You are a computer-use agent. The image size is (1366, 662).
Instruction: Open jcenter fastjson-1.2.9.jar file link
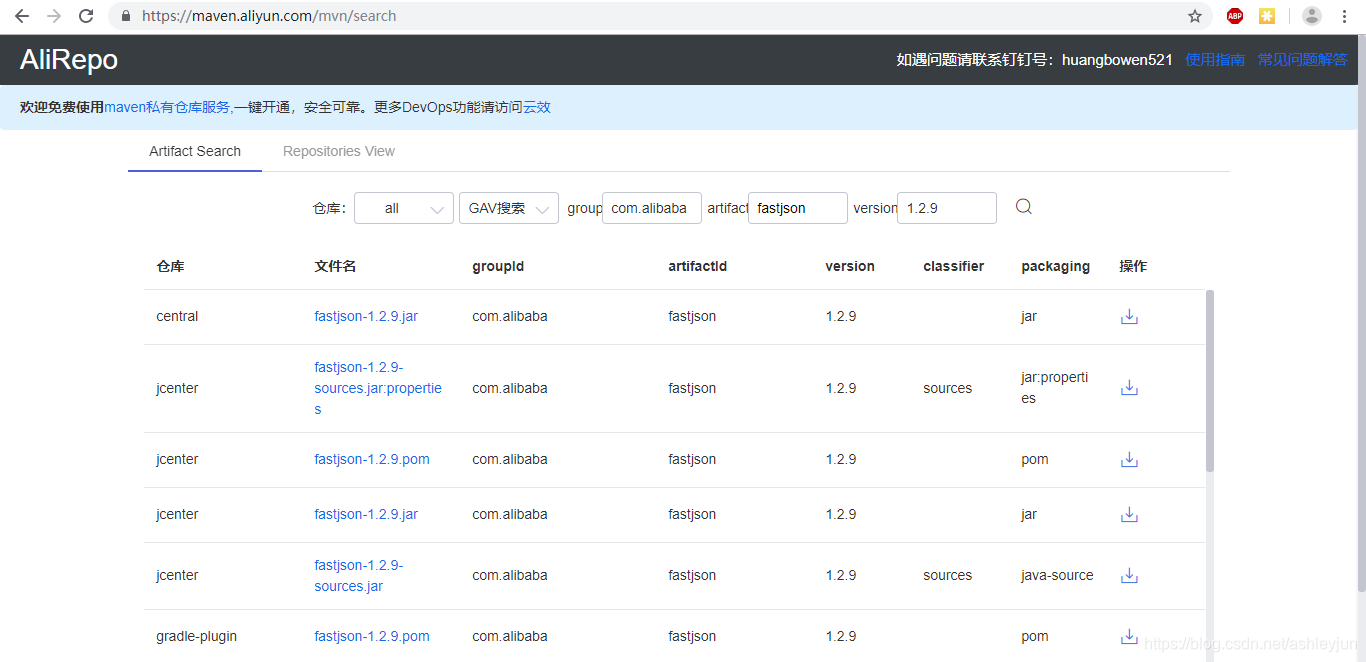(366, 515)
